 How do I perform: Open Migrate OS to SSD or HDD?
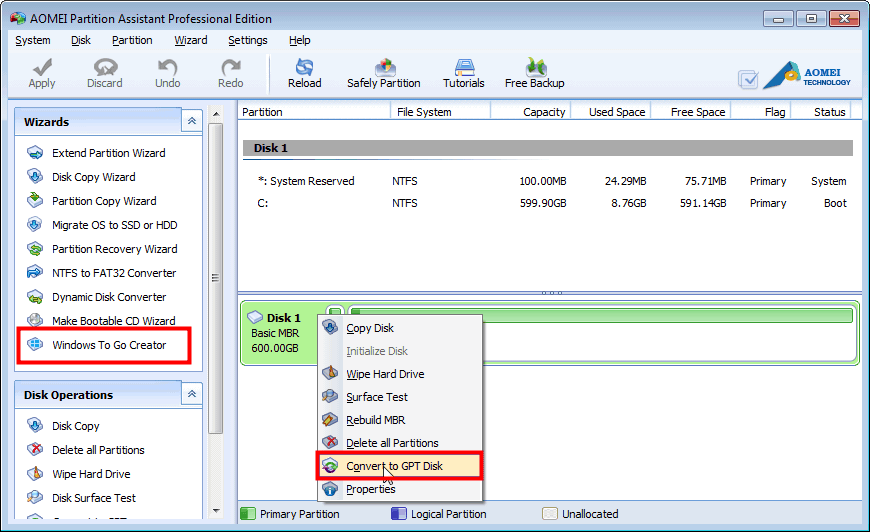tap(115, 225)
